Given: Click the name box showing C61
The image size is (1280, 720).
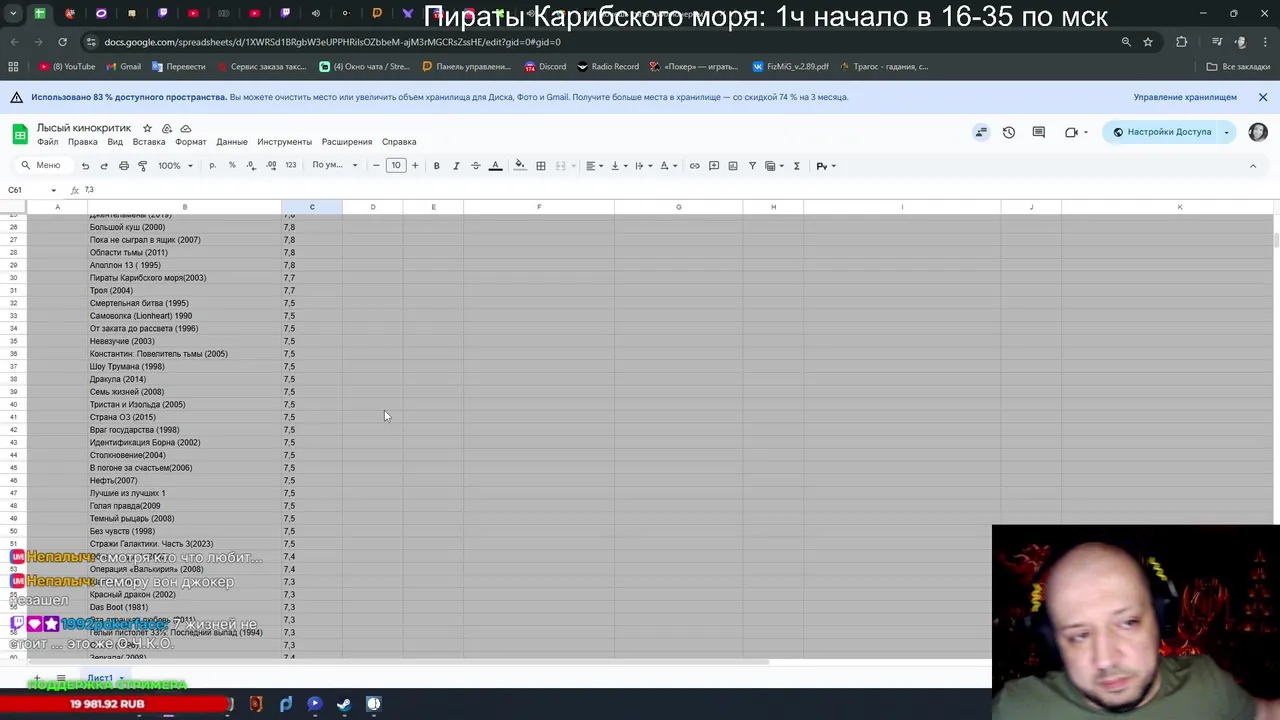Looking at the screenshot, I should pyautogui.click(x=32, y=190).
